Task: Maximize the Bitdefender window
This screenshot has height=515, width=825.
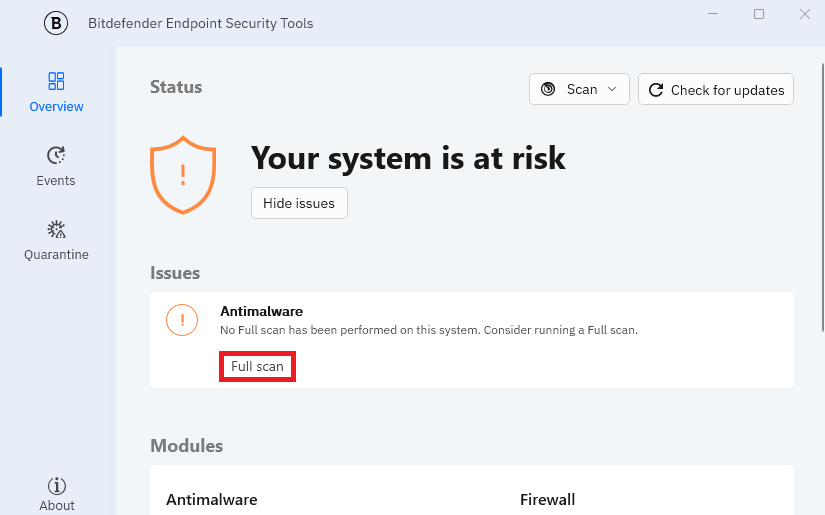Action: pyautogui.click(x=759, y=14)
